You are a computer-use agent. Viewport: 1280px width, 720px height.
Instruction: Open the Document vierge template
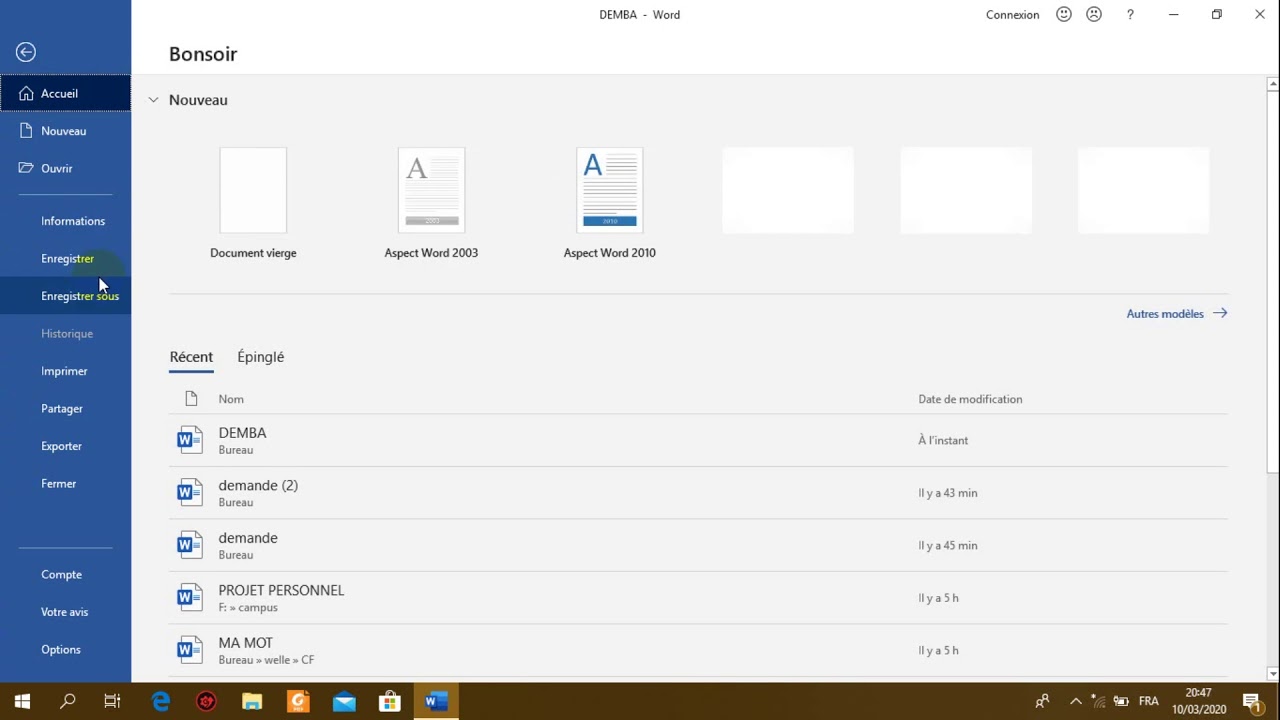tap(253, 190)
